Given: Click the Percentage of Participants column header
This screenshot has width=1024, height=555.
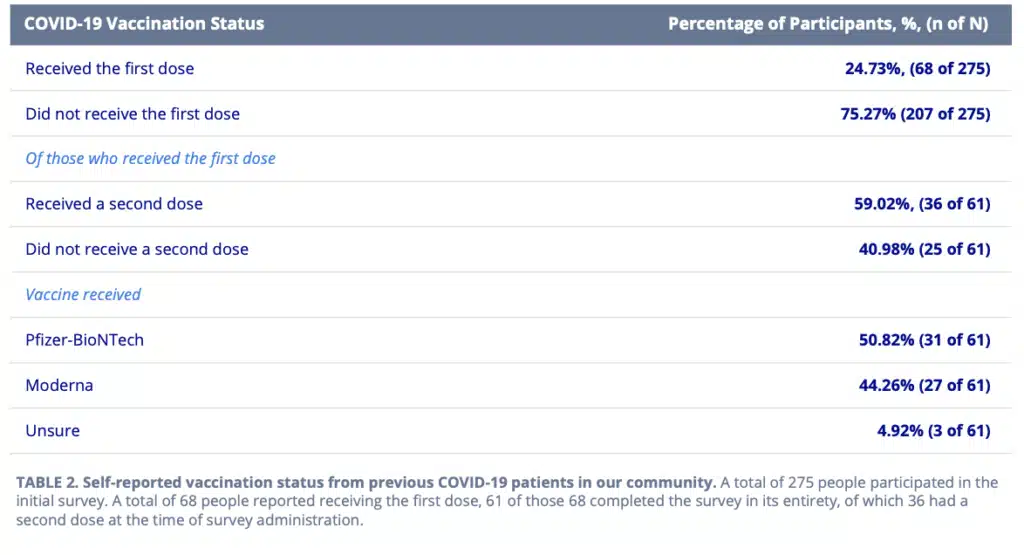Looking at the screenshot, I should click(x=828, y=24).
